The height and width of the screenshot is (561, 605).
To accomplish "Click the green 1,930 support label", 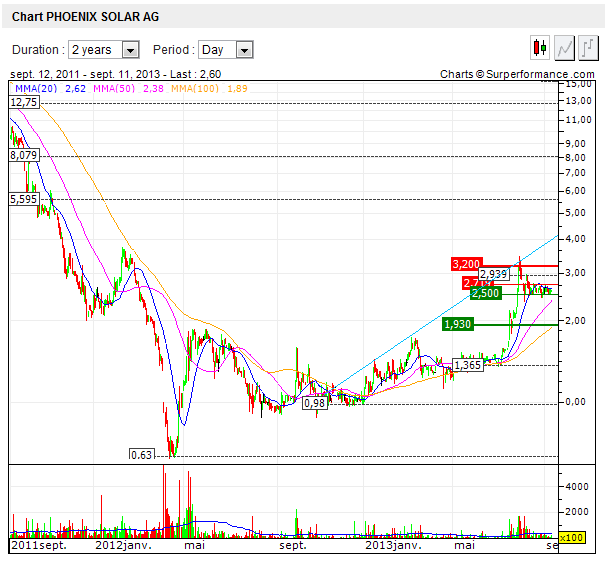I will [x=458, y=324].
